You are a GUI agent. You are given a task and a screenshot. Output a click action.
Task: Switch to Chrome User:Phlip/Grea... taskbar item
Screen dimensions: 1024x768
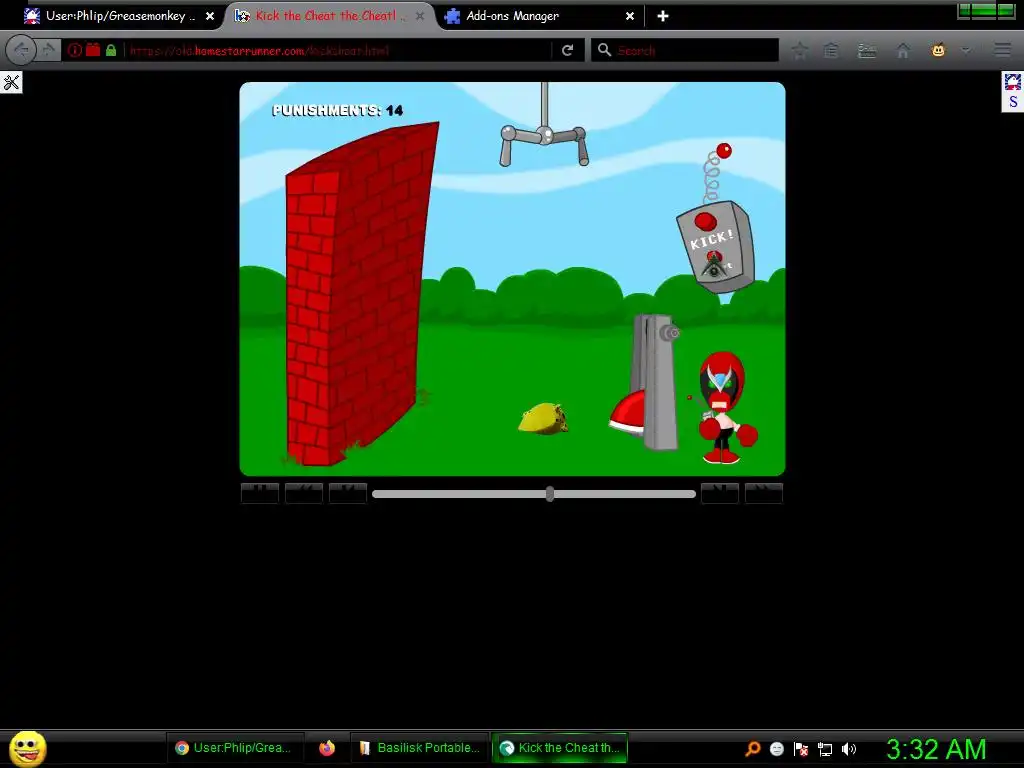pyautogui.click(x=234, y=748)
